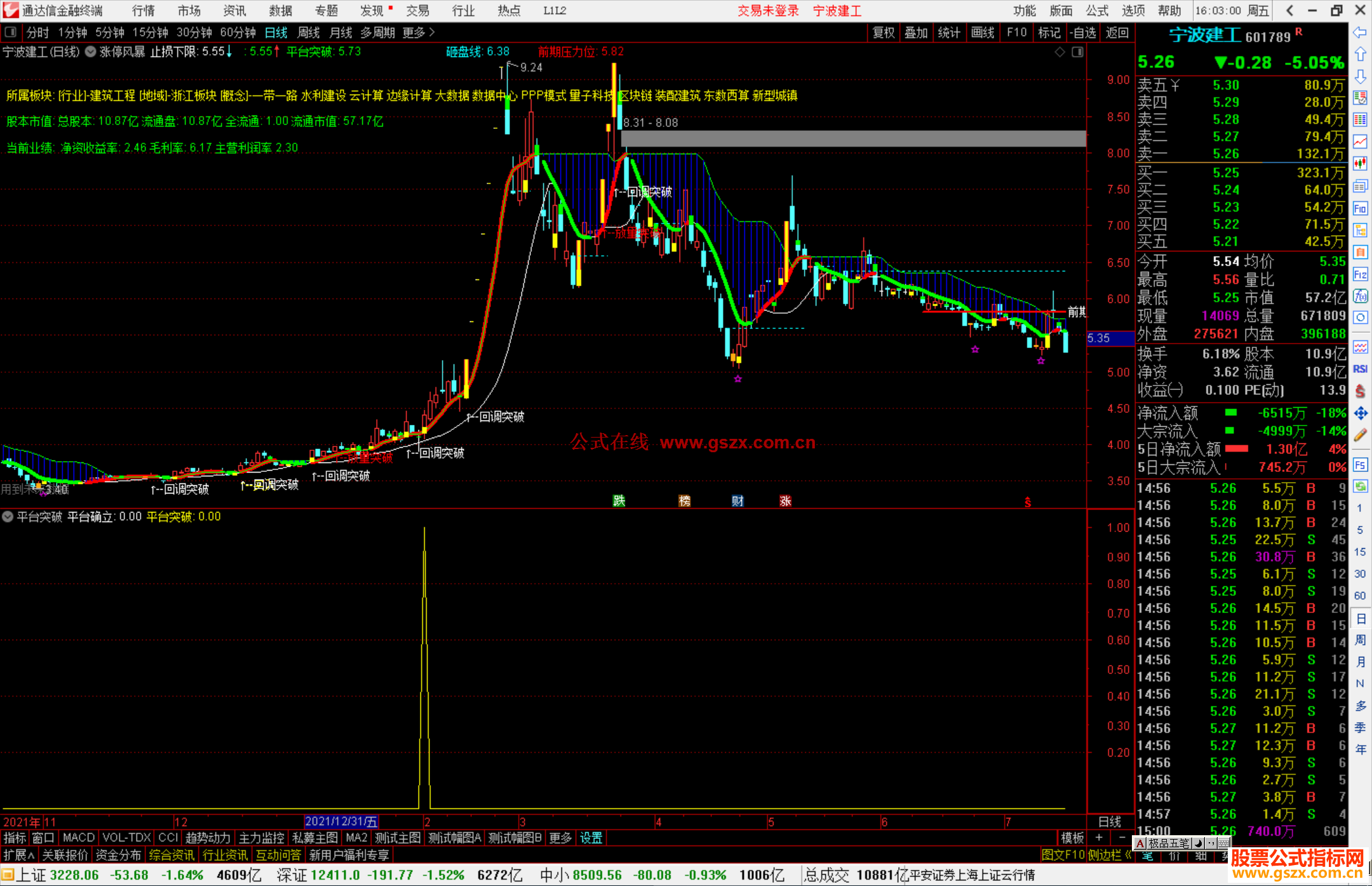Click the wavy multi-line indicator icon
The width and height of the screenshot is (1372, 886).
[x=1360, y=347]
